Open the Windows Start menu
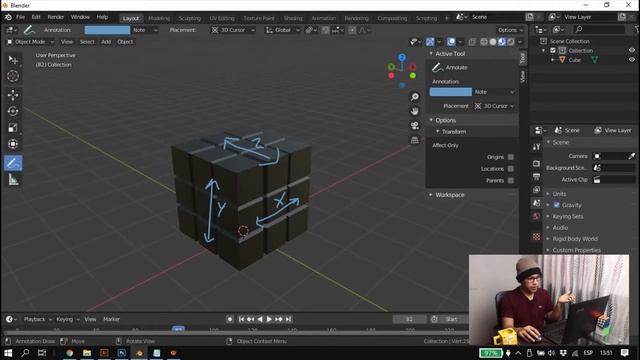Screen dimensions: 640x360 [8, 353]
